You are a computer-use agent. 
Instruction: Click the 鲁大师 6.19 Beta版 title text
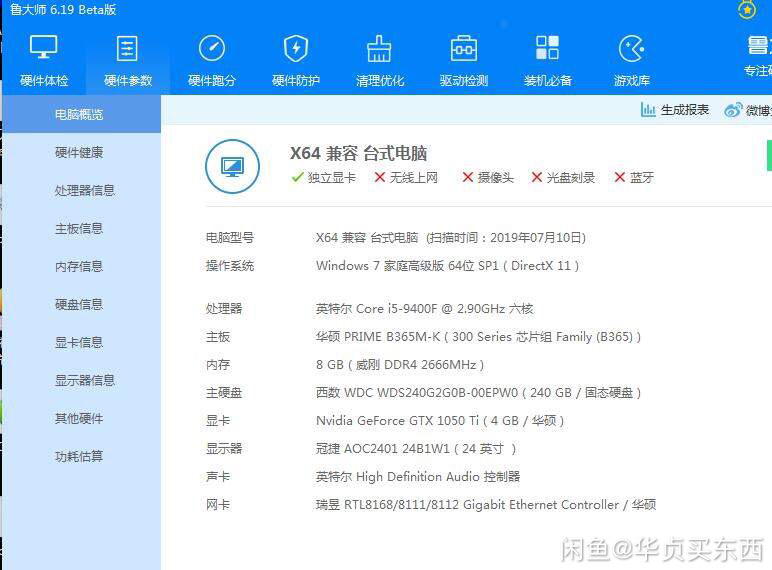63,9
